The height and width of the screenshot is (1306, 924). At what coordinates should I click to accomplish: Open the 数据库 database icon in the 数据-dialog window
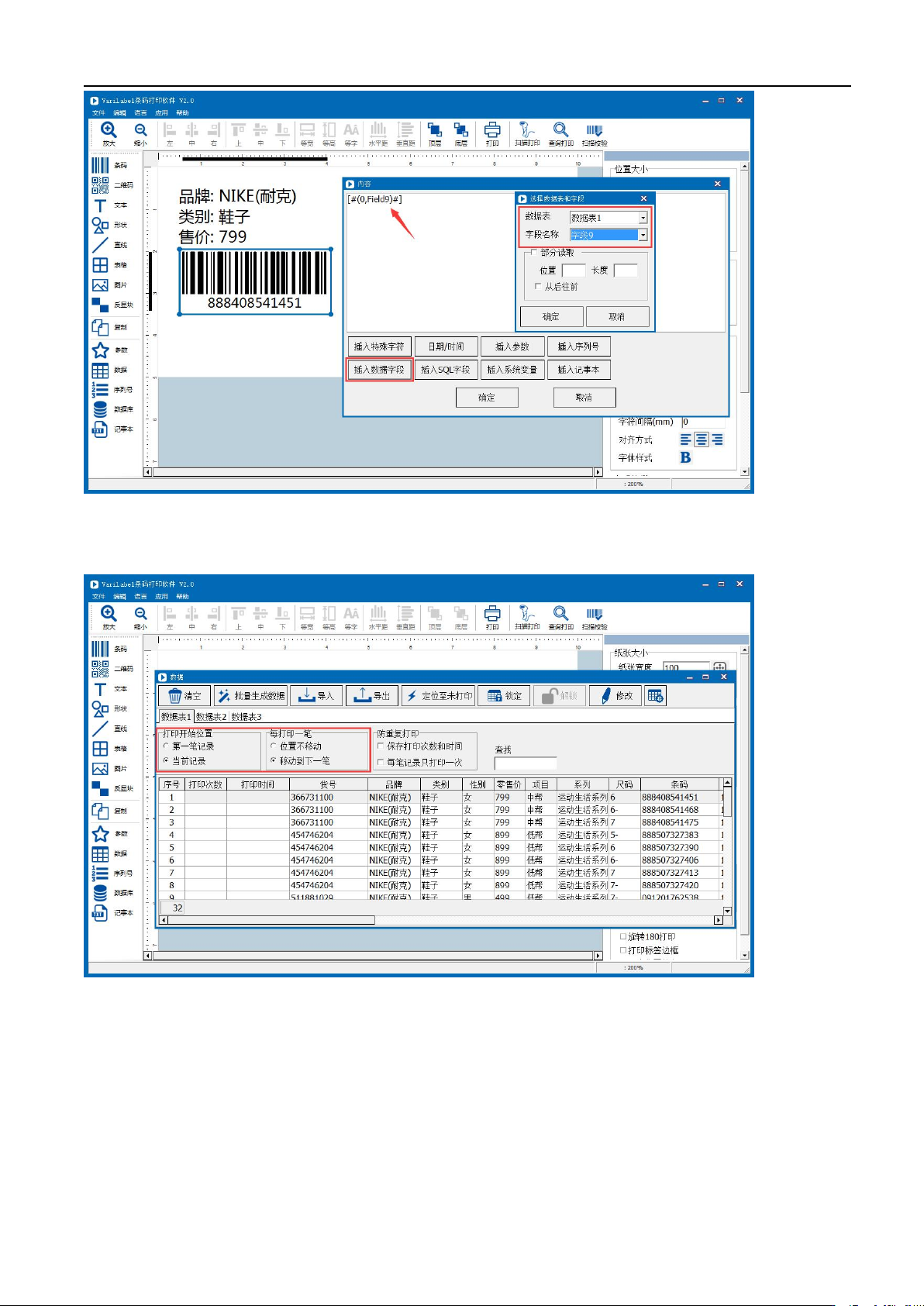[101, 893]
